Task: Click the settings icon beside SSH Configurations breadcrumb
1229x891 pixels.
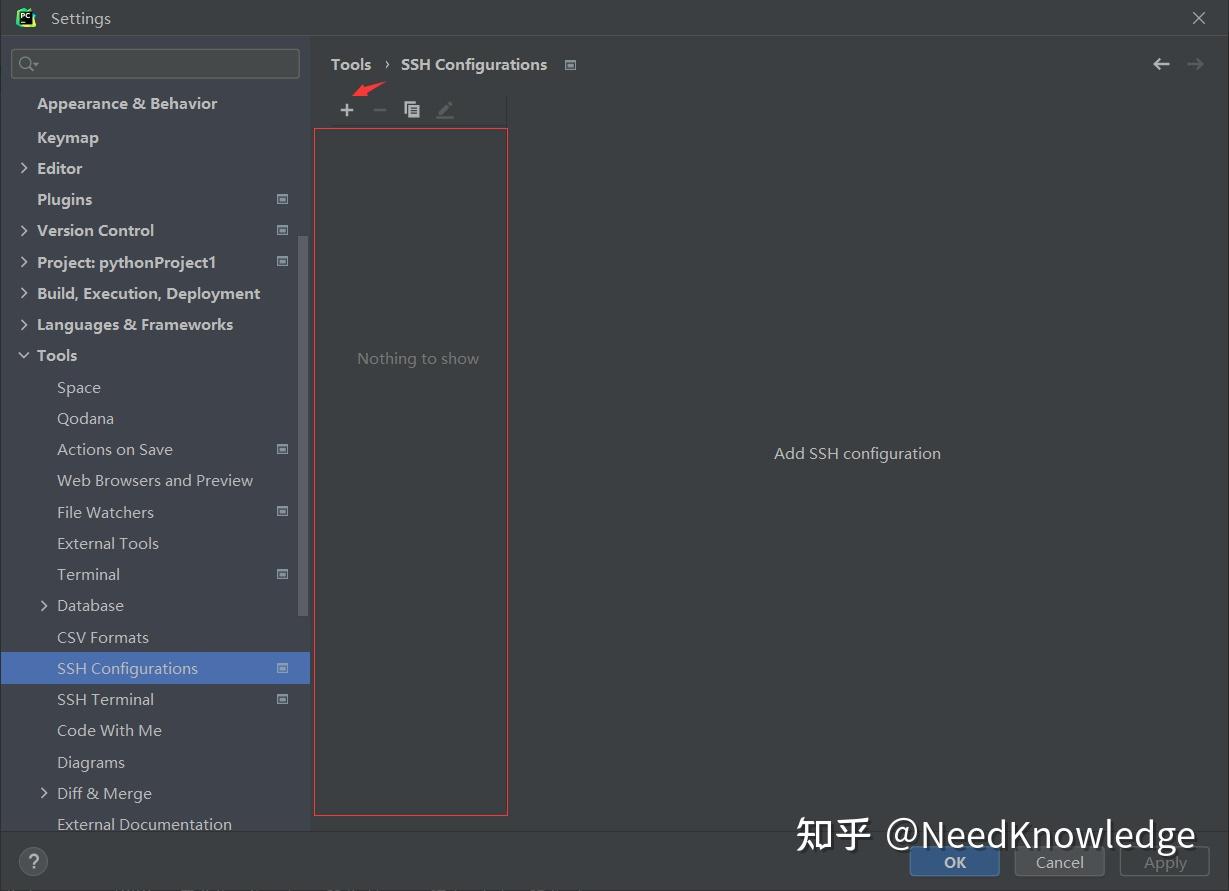Action: [570, 64]
